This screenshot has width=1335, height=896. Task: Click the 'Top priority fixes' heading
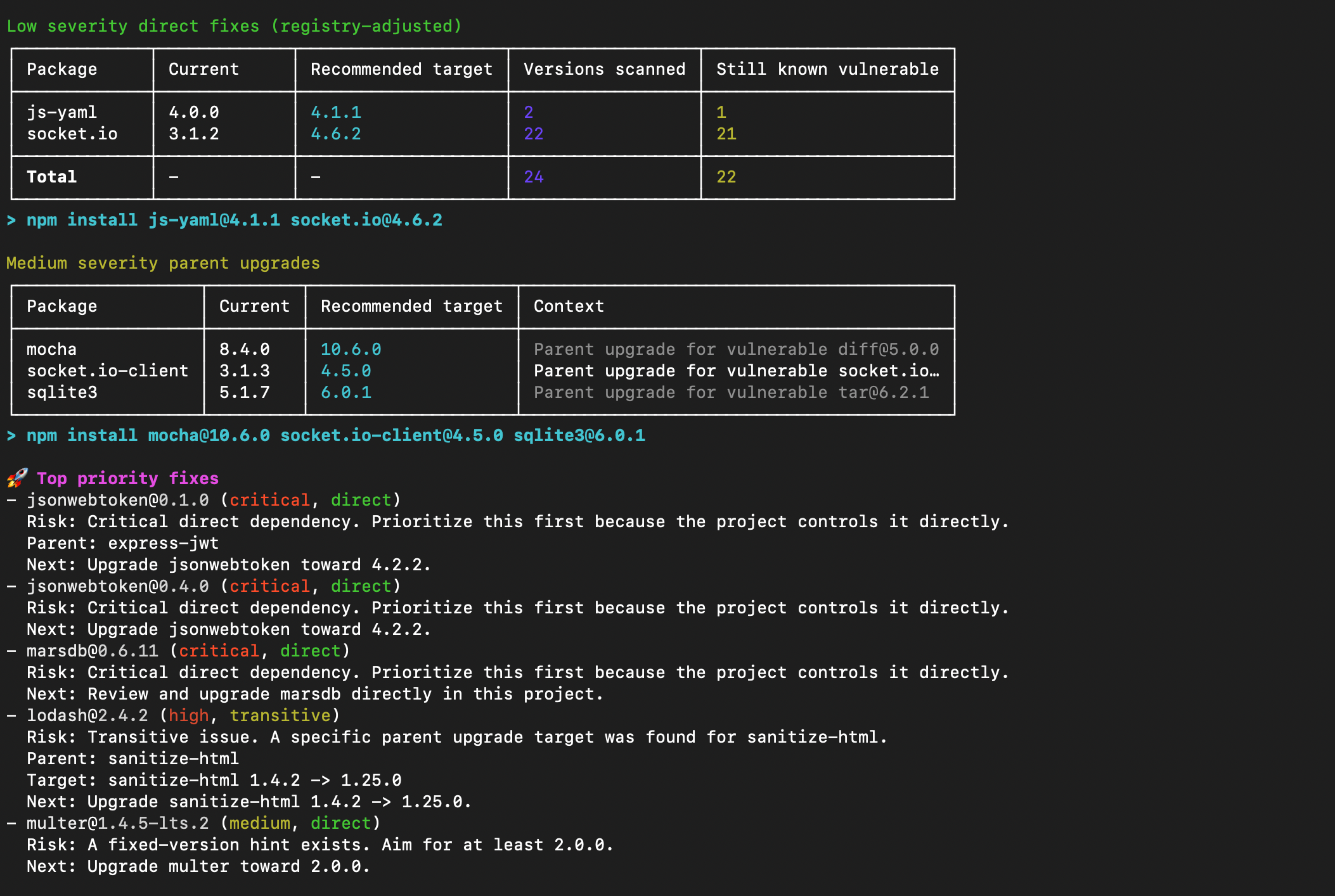pyautogui.click(x=127, y=478)
